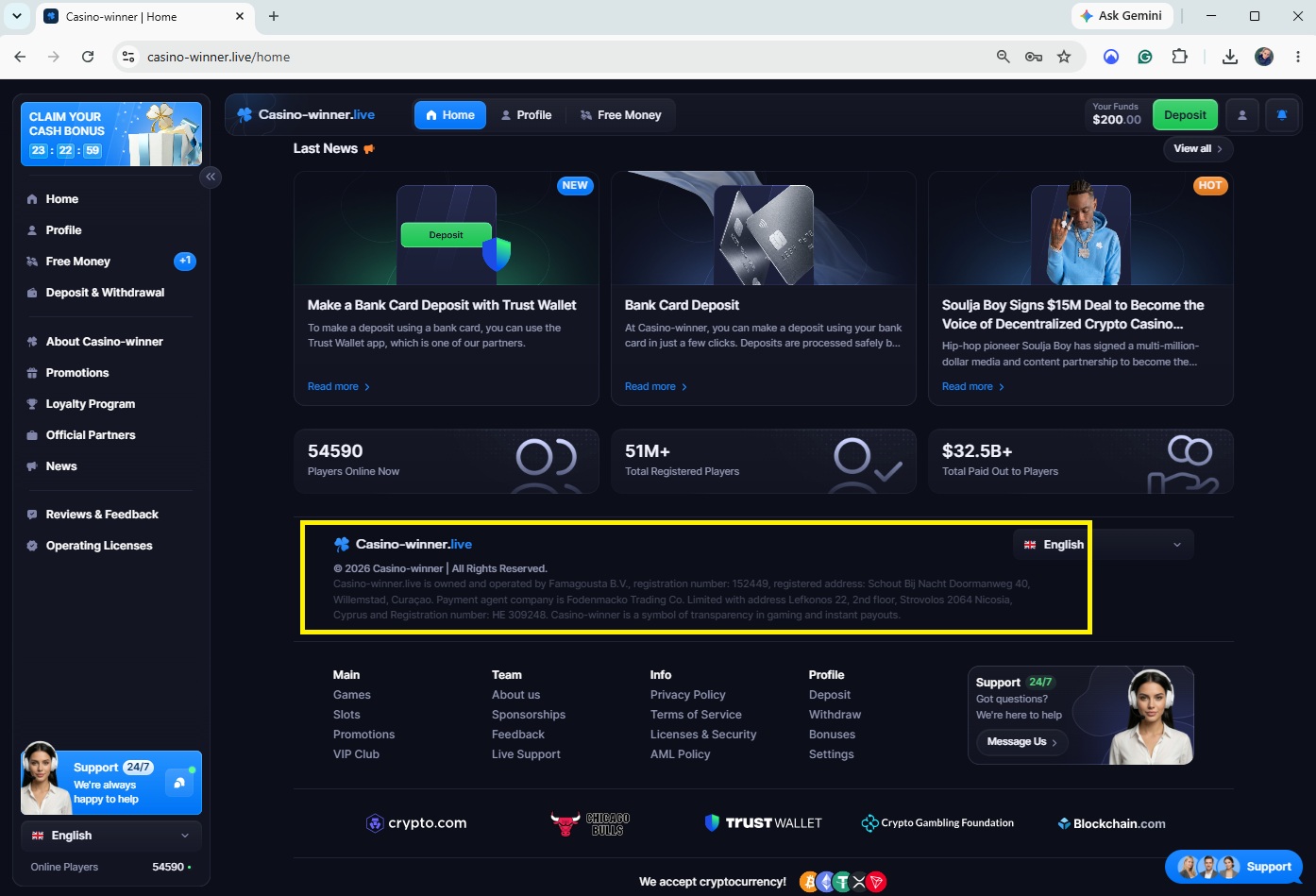Click the crypto.com partner logo
The height and width of the screenshot is (896, 1316).
tap(416, 823)
